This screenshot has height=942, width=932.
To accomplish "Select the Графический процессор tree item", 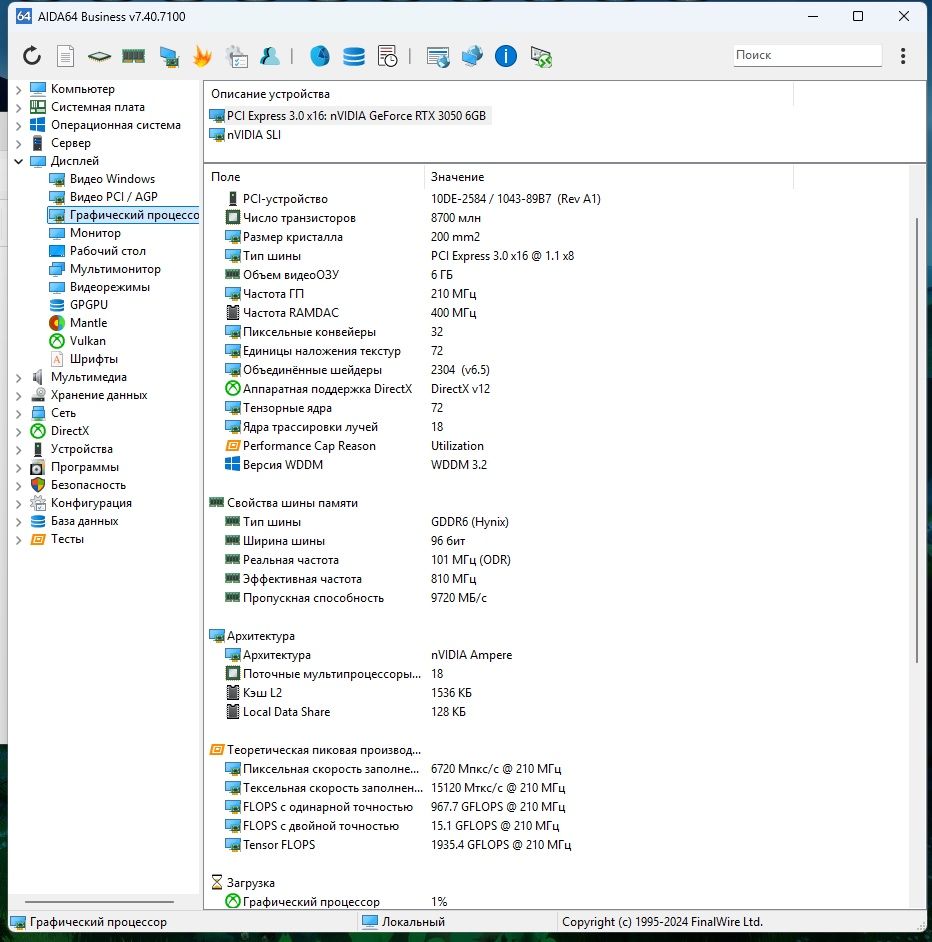I will click(x=123, y=215).
